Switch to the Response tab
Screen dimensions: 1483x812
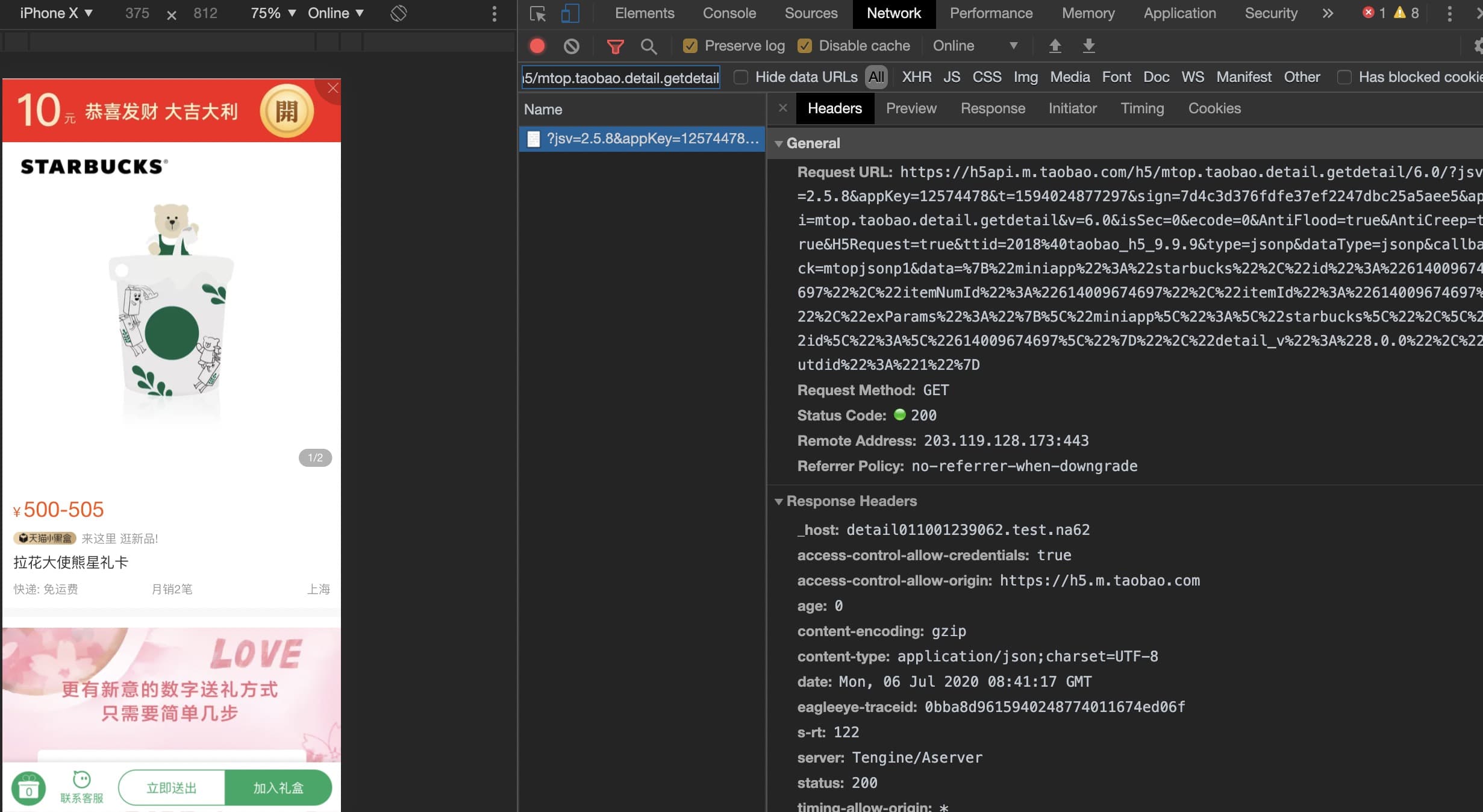point(992,108)
